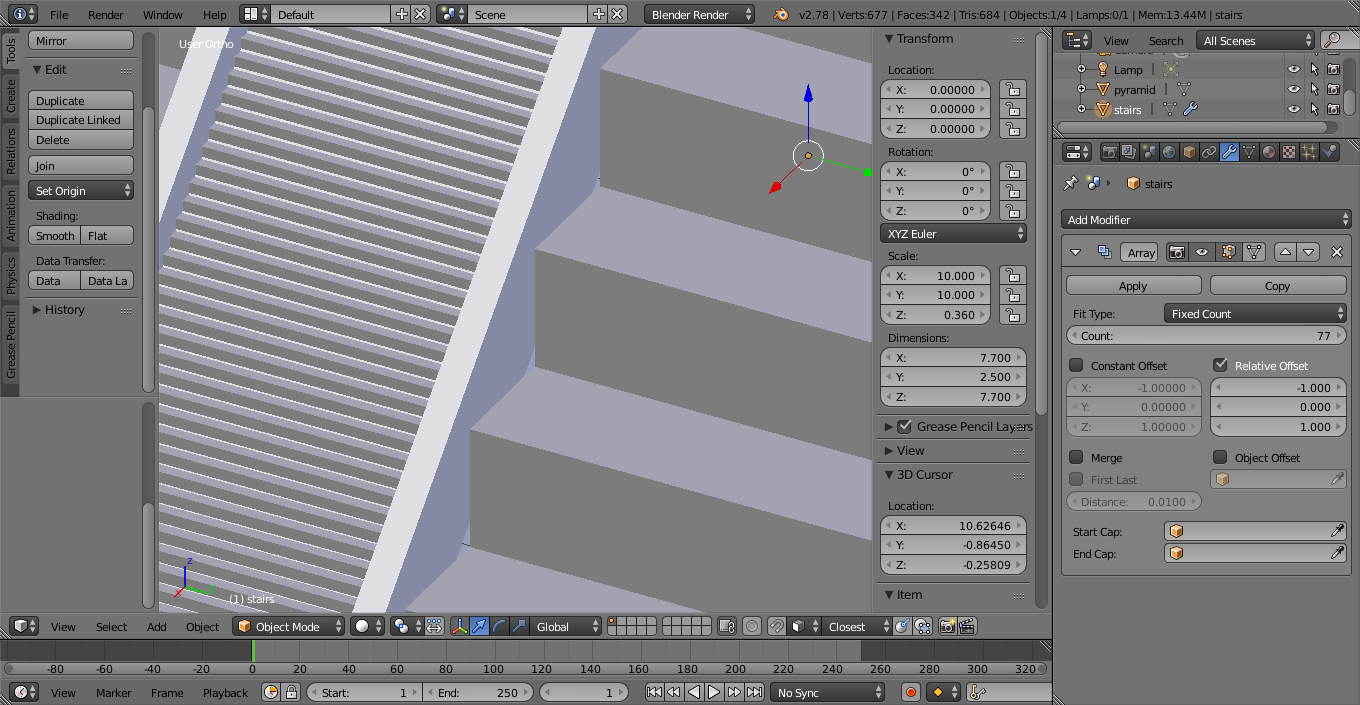Open the Fit Type Fixed Count dropdown
The image size is (1360, 705).
pyautogui.click(x=1255, y=313)
